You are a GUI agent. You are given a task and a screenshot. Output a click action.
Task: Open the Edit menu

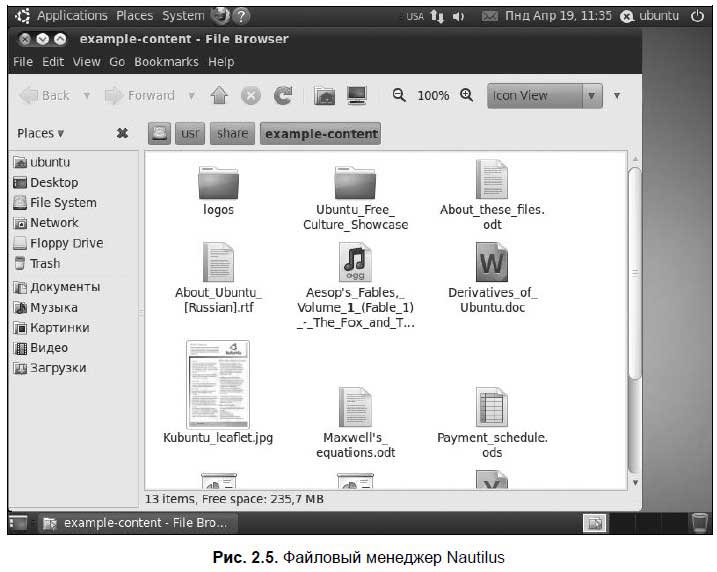pos(53,62)
